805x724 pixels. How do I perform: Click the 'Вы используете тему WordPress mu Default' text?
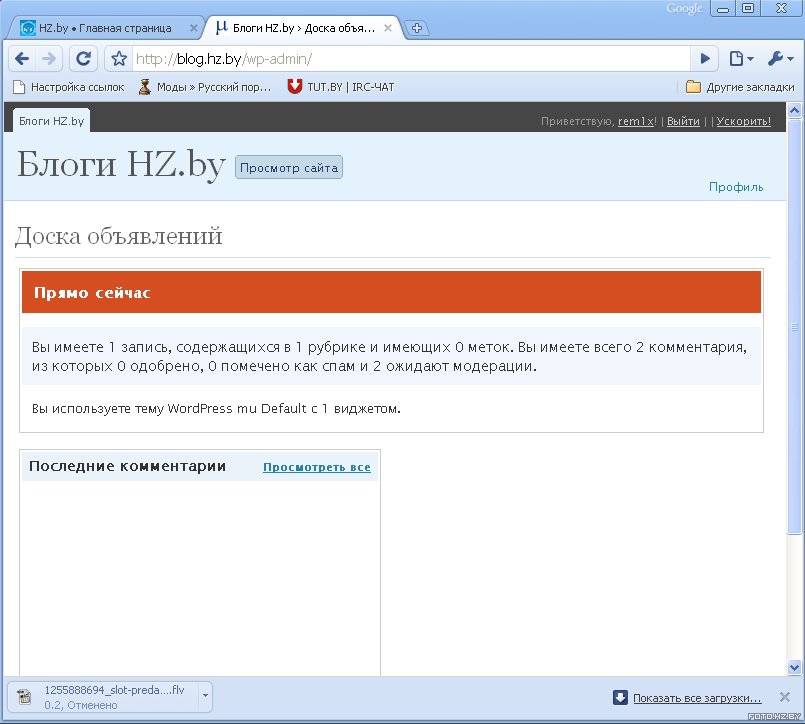[x=169, y=409]
